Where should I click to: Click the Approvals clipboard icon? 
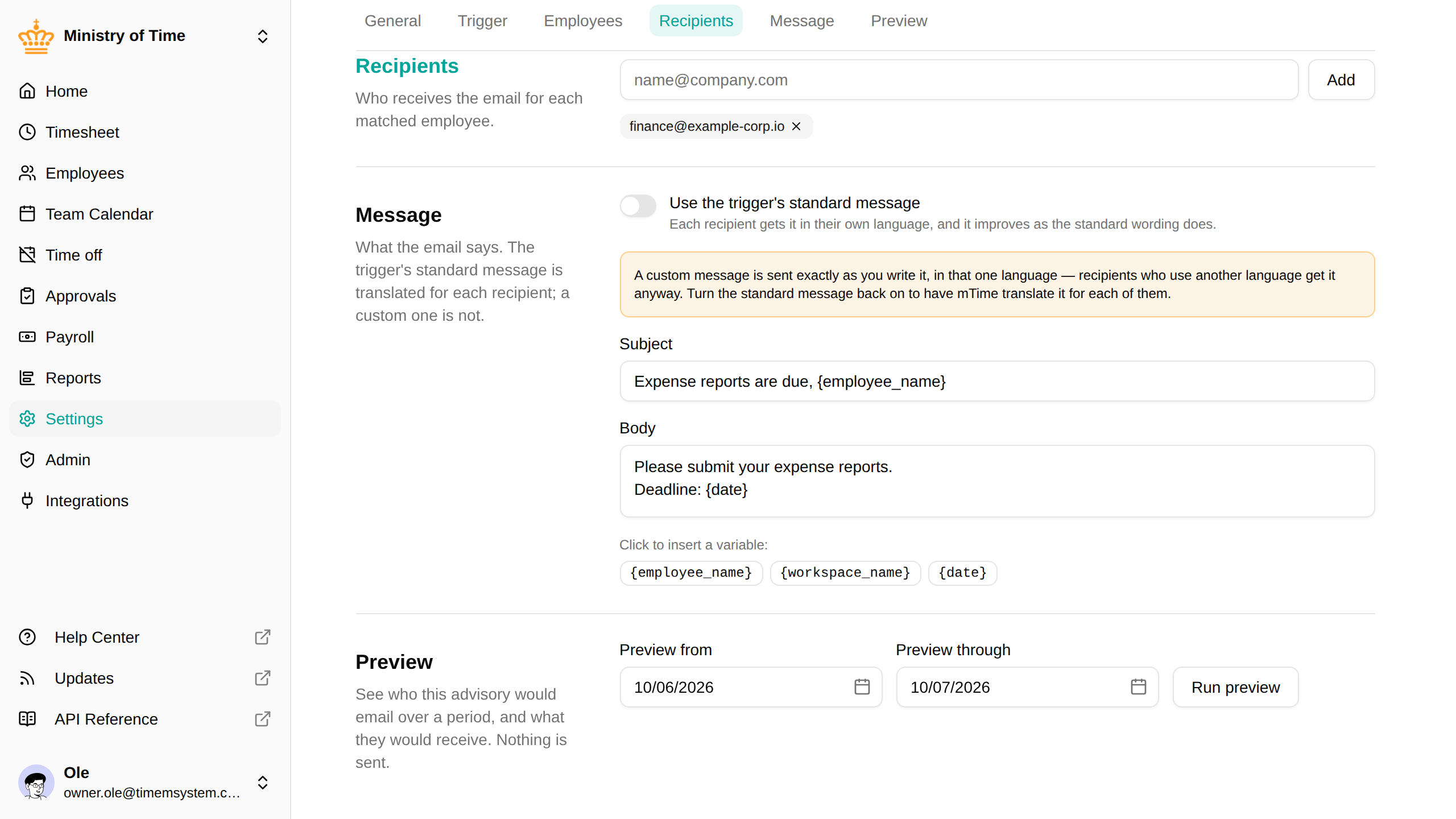pos(27,296)
